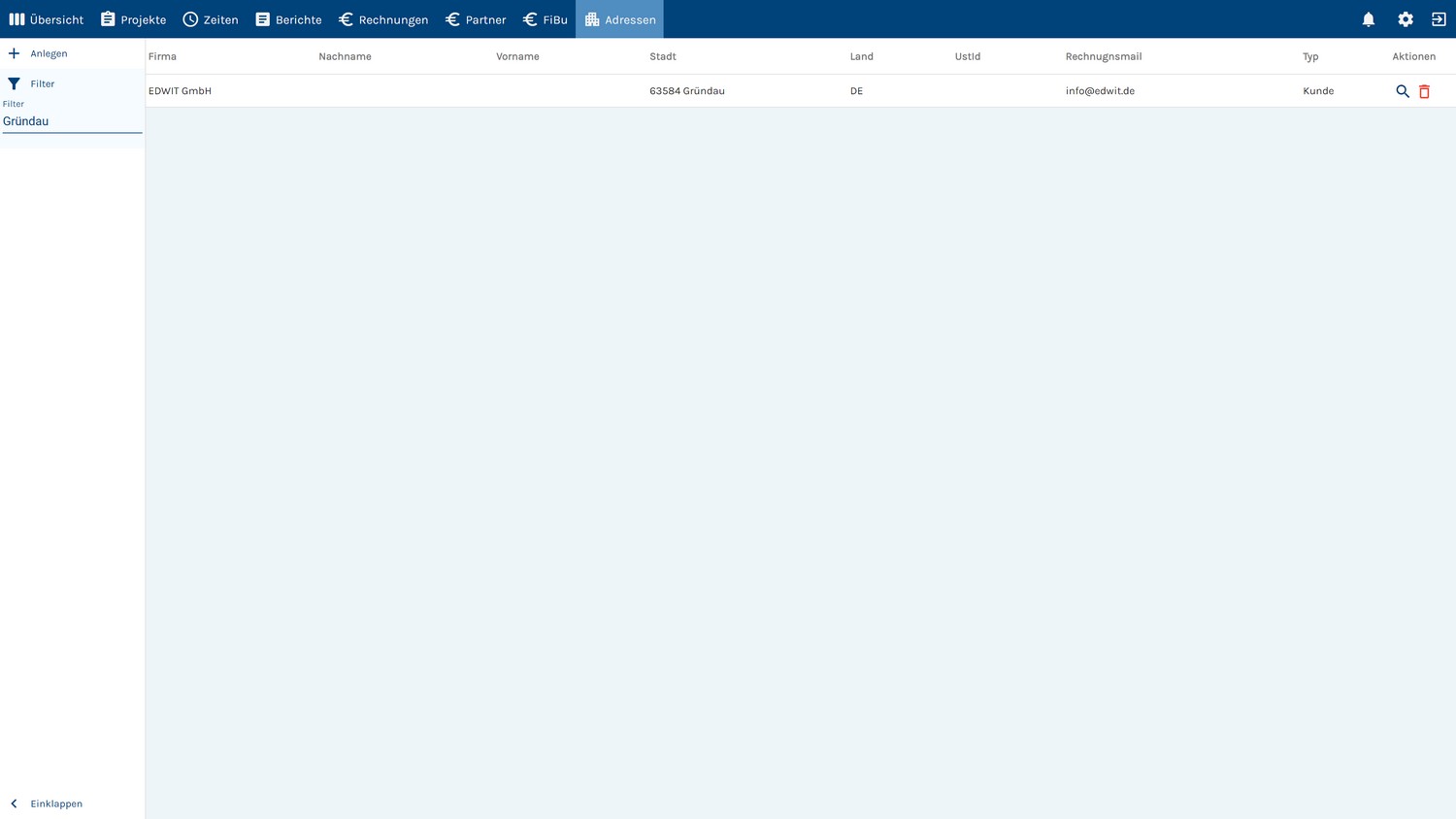The image size is (1456, 819).
Task: Open notifications bell icon
Action: 1369,19
